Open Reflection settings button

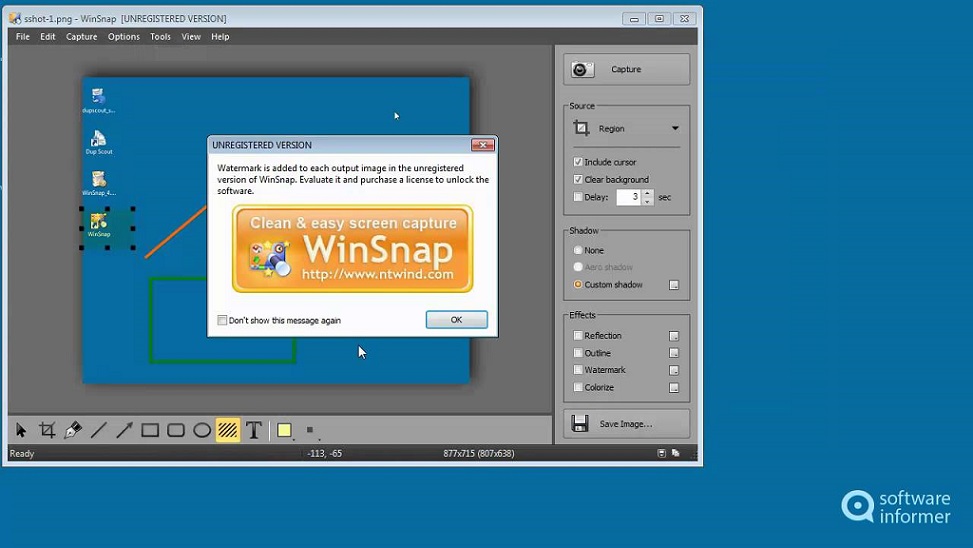(674, 336)
